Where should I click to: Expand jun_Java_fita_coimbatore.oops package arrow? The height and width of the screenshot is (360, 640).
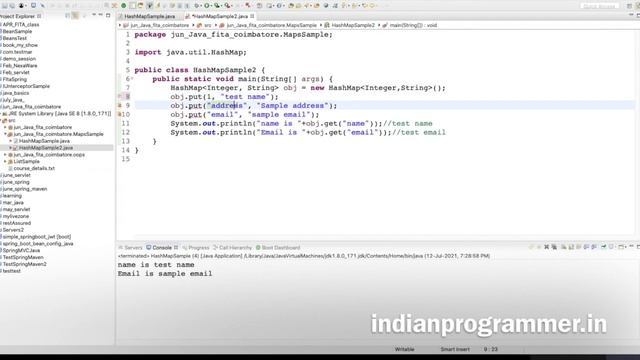5,155
